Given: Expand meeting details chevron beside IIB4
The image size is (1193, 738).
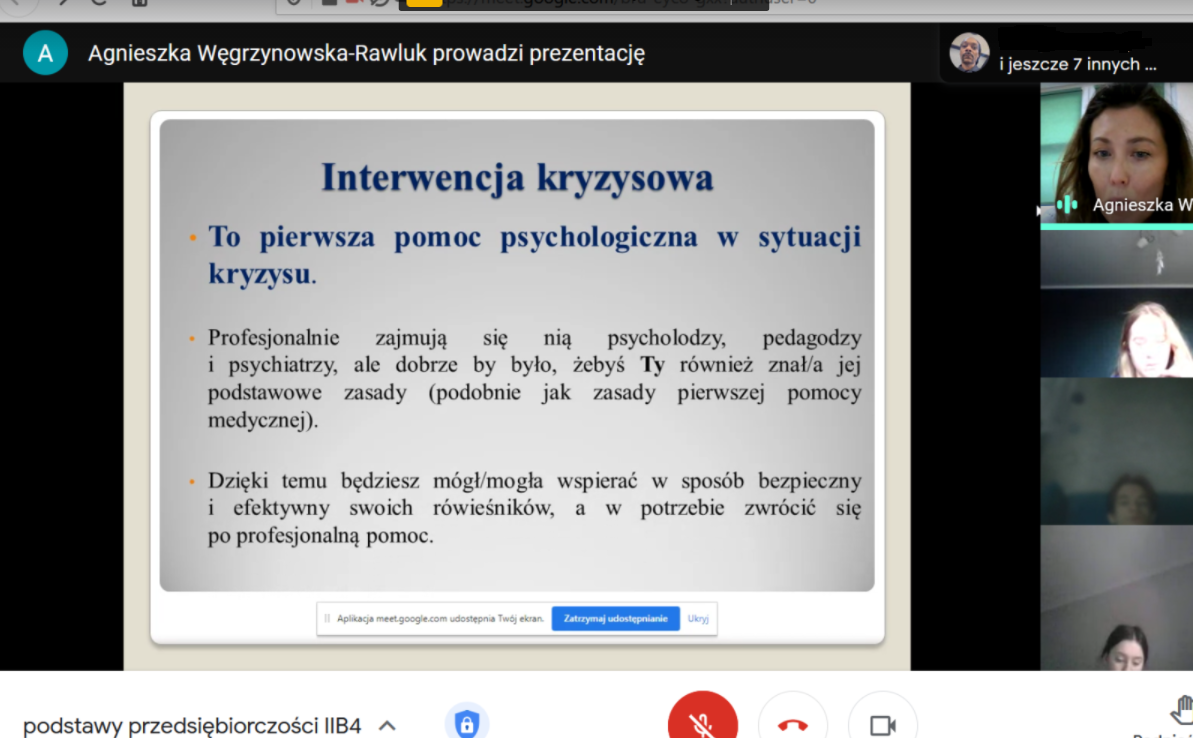Looking at the screenshot, I should click(387, 725).
